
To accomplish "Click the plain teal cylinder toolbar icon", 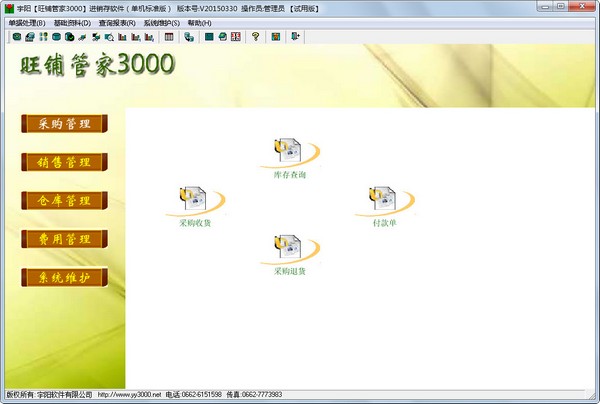I will (56, 37).
